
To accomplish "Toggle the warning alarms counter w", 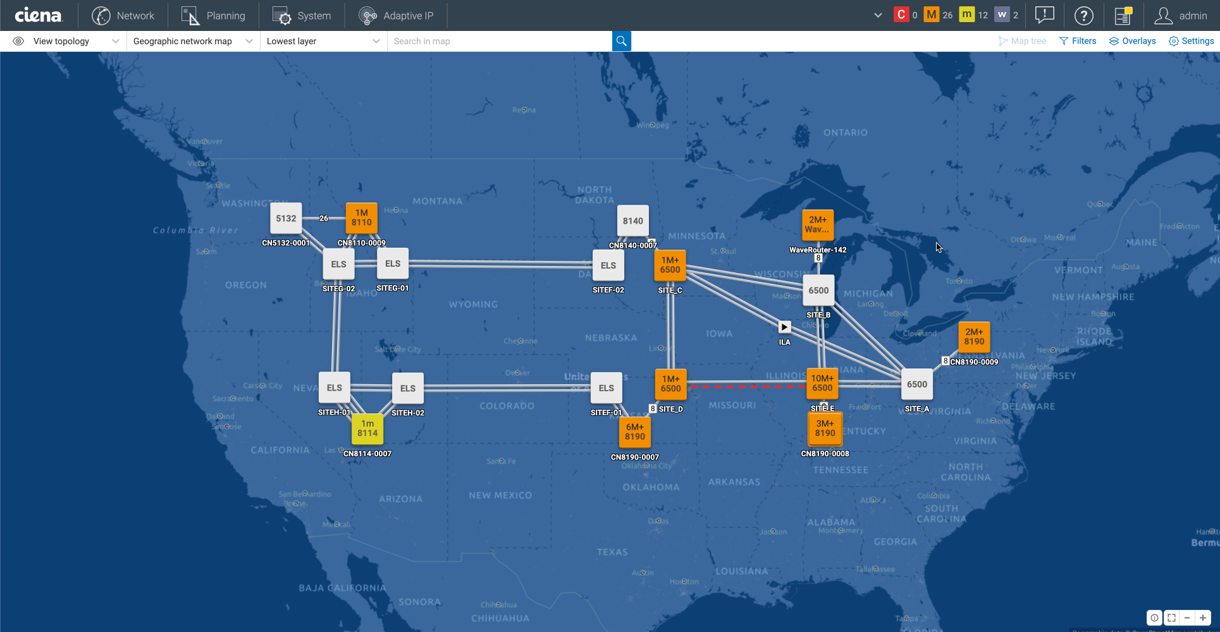I will [1001, 15].
